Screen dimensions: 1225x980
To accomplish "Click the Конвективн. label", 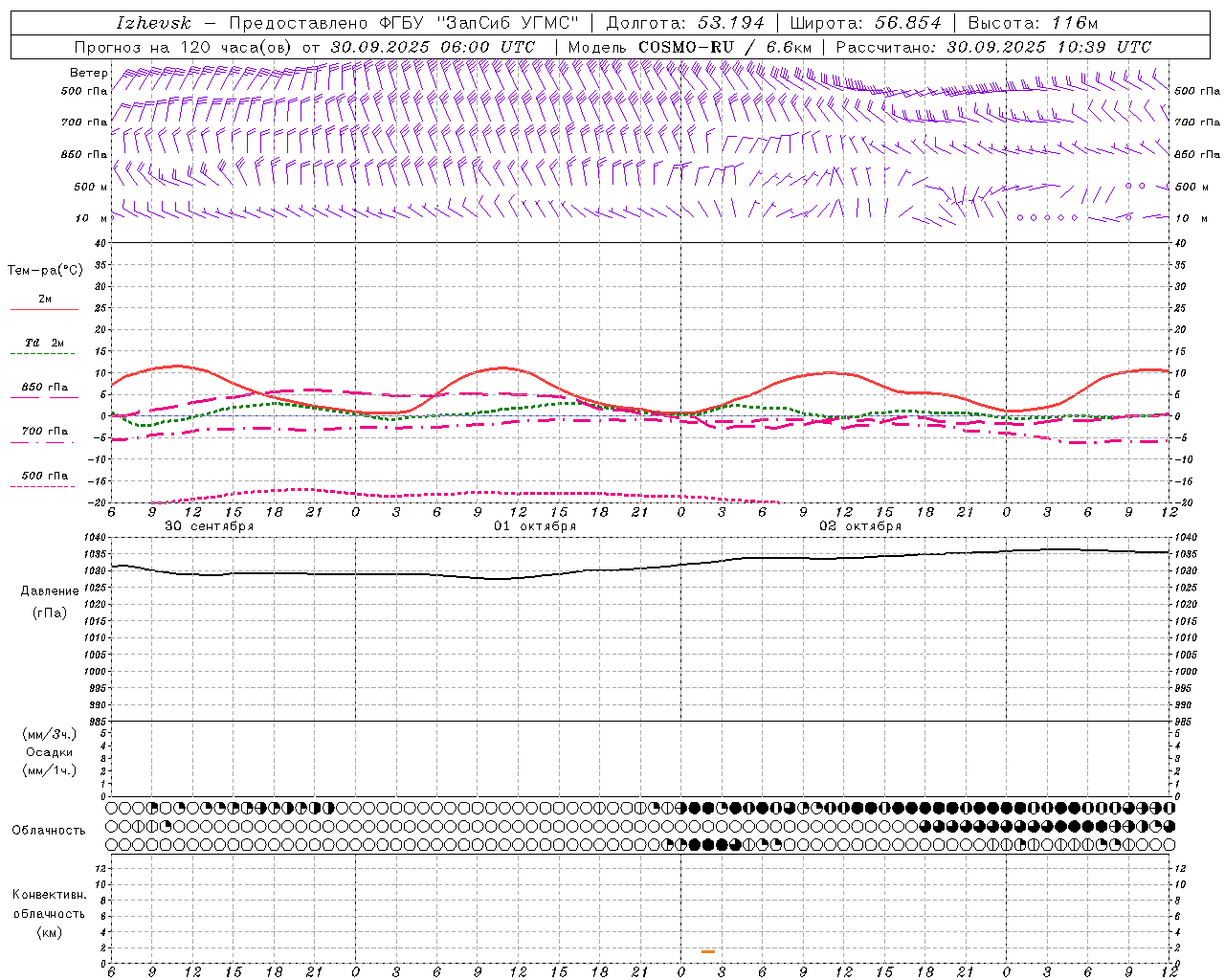I will tap(49, 895).
